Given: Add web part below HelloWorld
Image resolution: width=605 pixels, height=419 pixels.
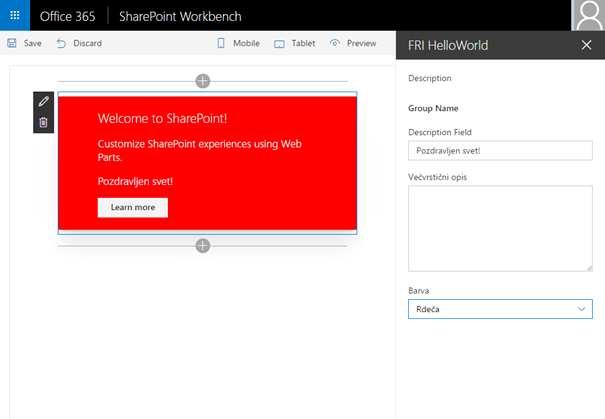Looking at the screenshot, I should 203,245.
